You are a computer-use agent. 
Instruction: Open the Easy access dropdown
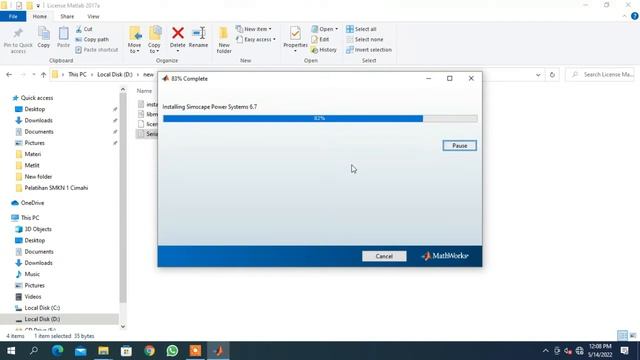tap(256, 40)
